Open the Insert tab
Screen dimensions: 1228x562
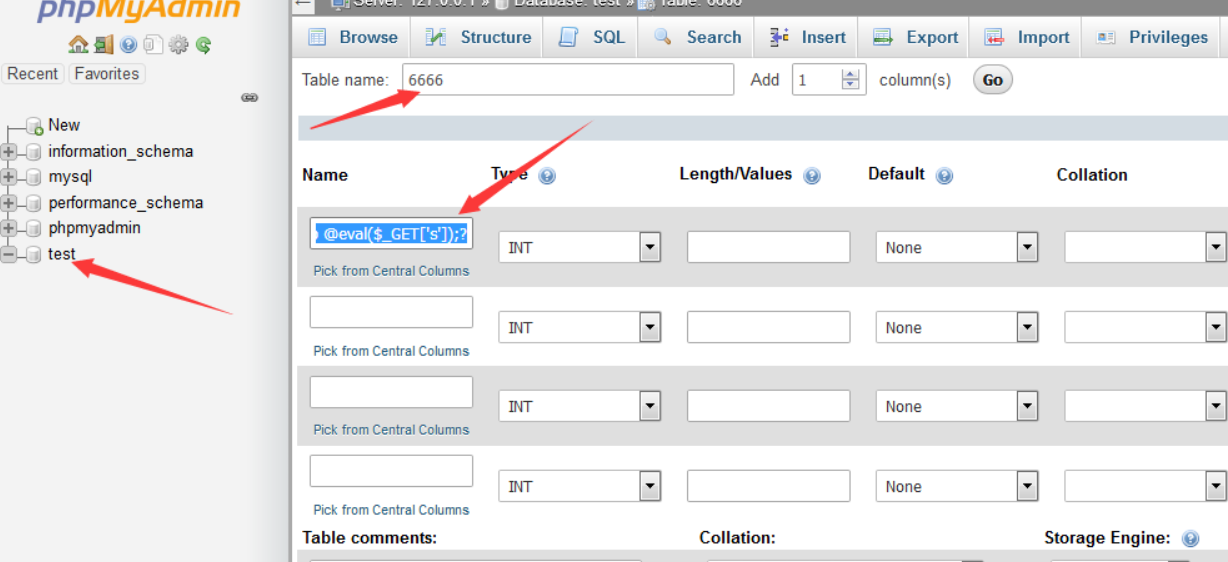[x=808, y=37]
